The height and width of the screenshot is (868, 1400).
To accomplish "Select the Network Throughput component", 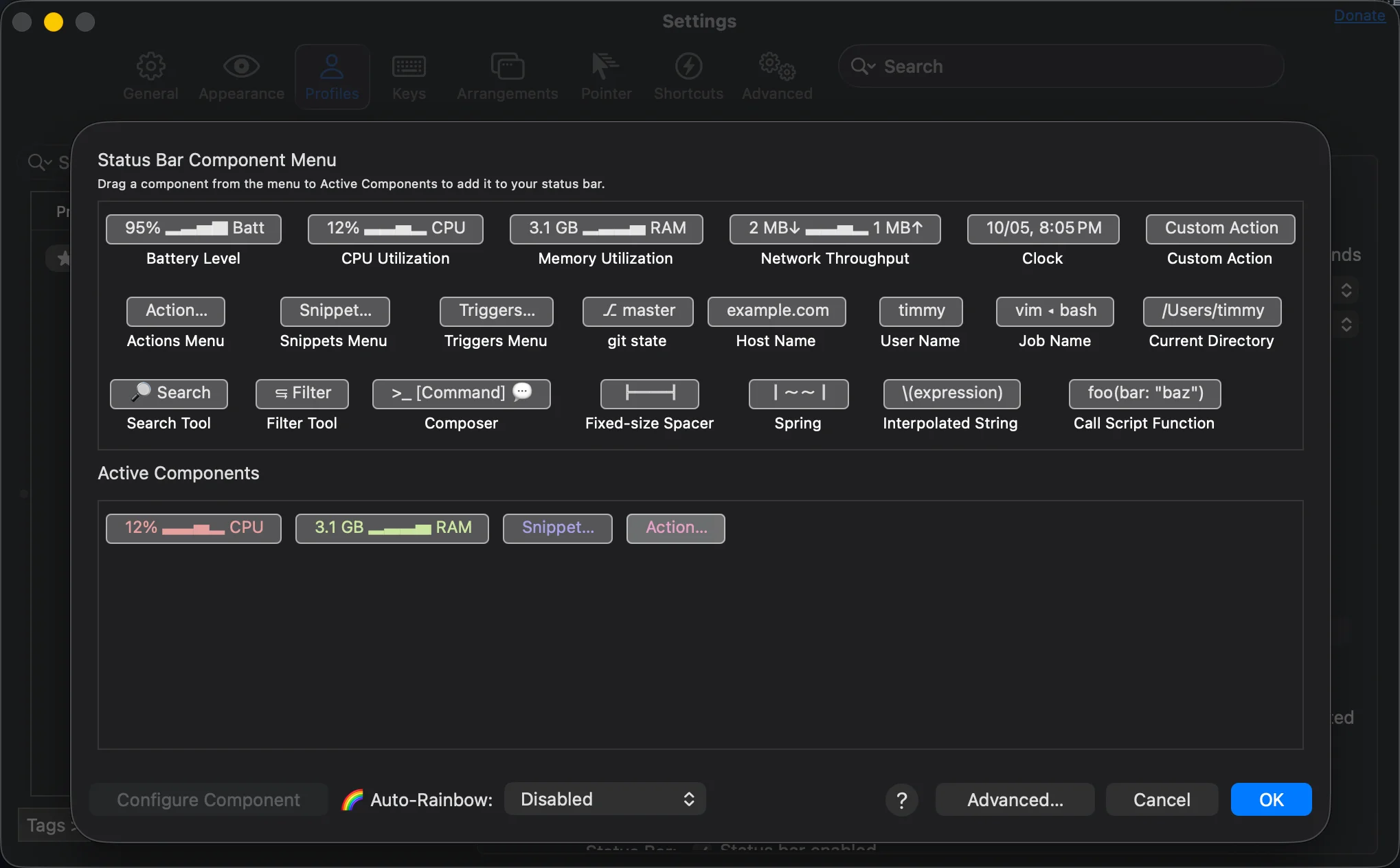I will (x=835, y=229).
